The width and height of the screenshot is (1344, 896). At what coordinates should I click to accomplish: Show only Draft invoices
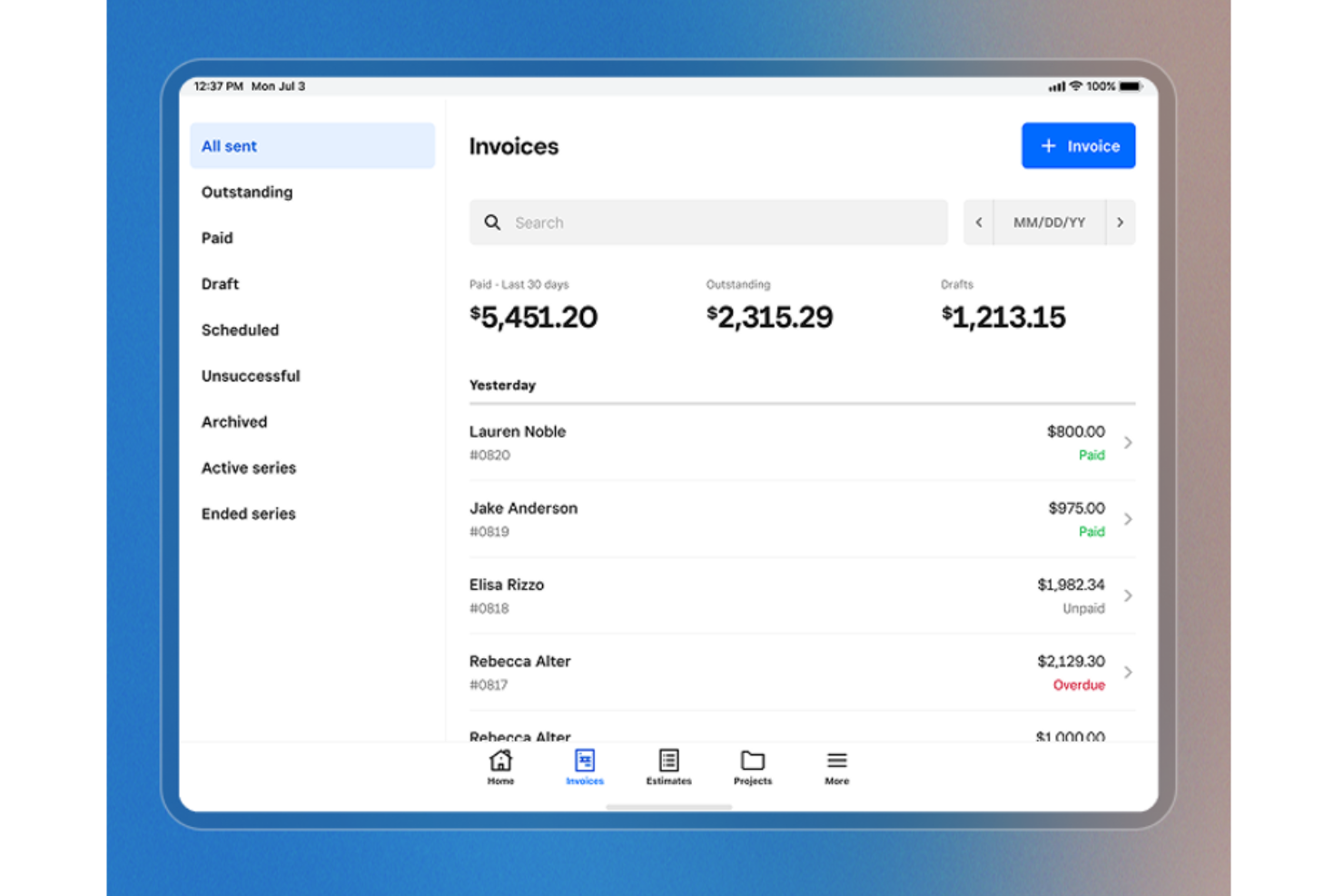(220, 284)
